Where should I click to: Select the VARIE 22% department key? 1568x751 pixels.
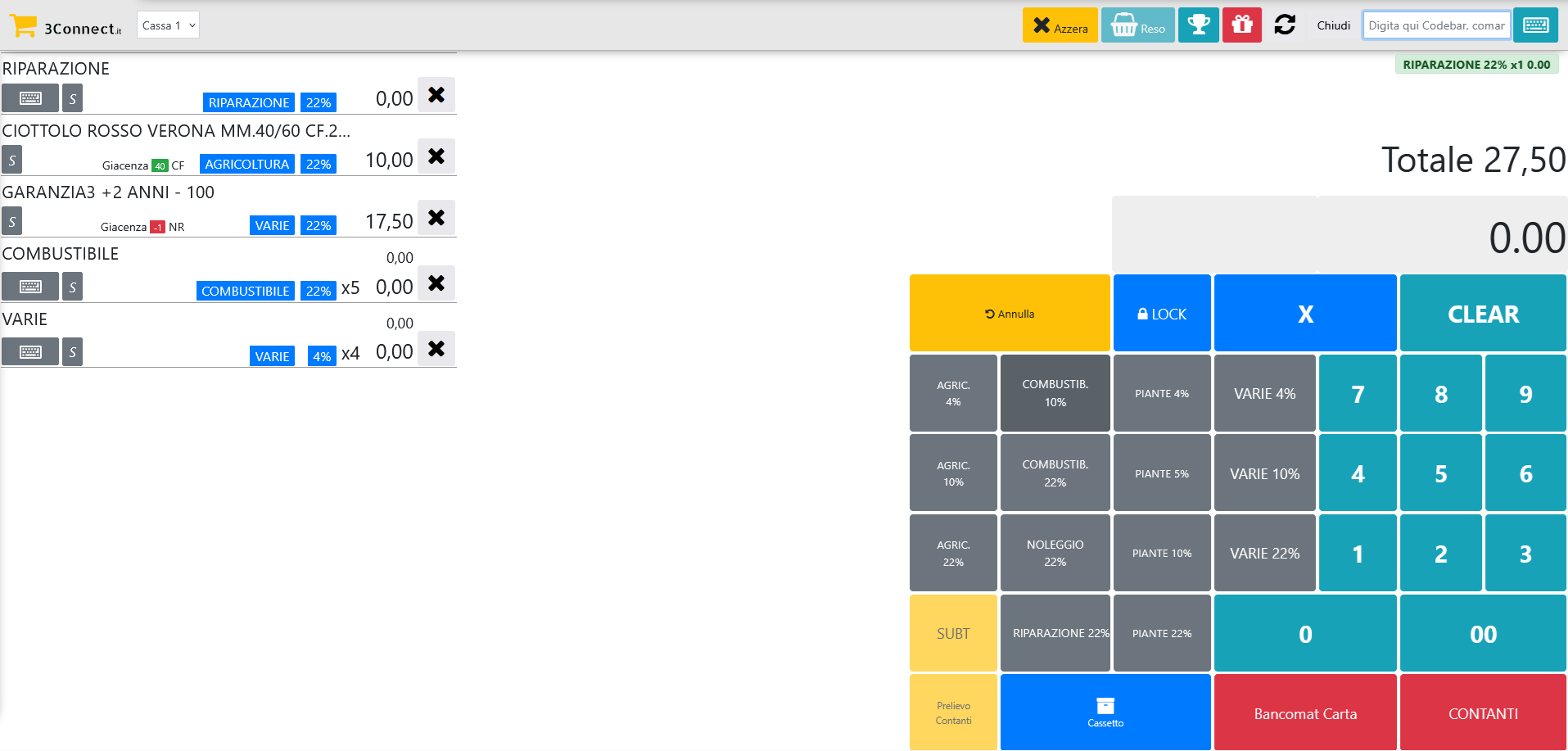(x=1264, y=554)
